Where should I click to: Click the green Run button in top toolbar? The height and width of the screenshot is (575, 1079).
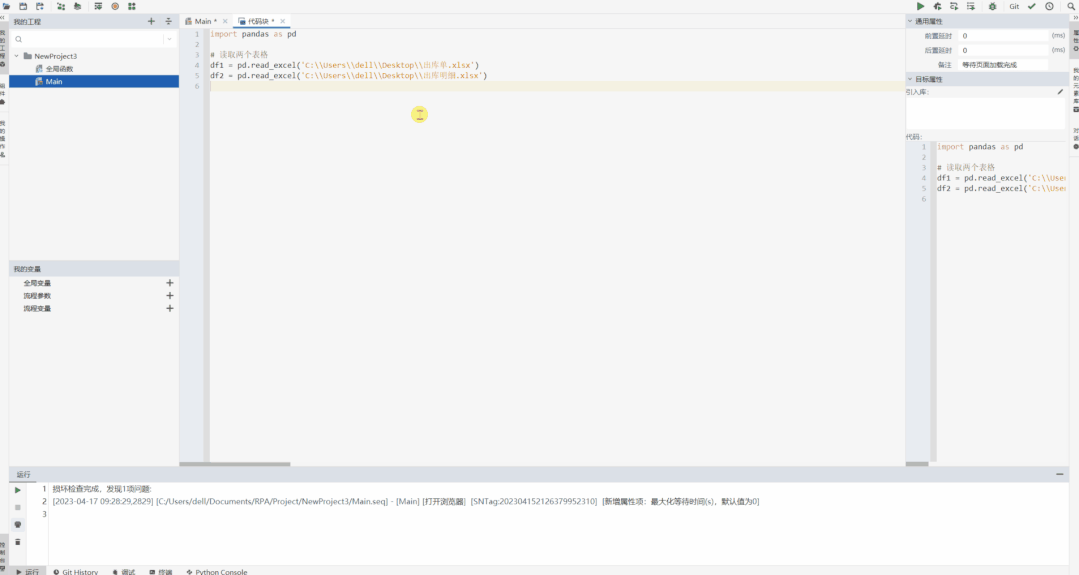[921, 6]
